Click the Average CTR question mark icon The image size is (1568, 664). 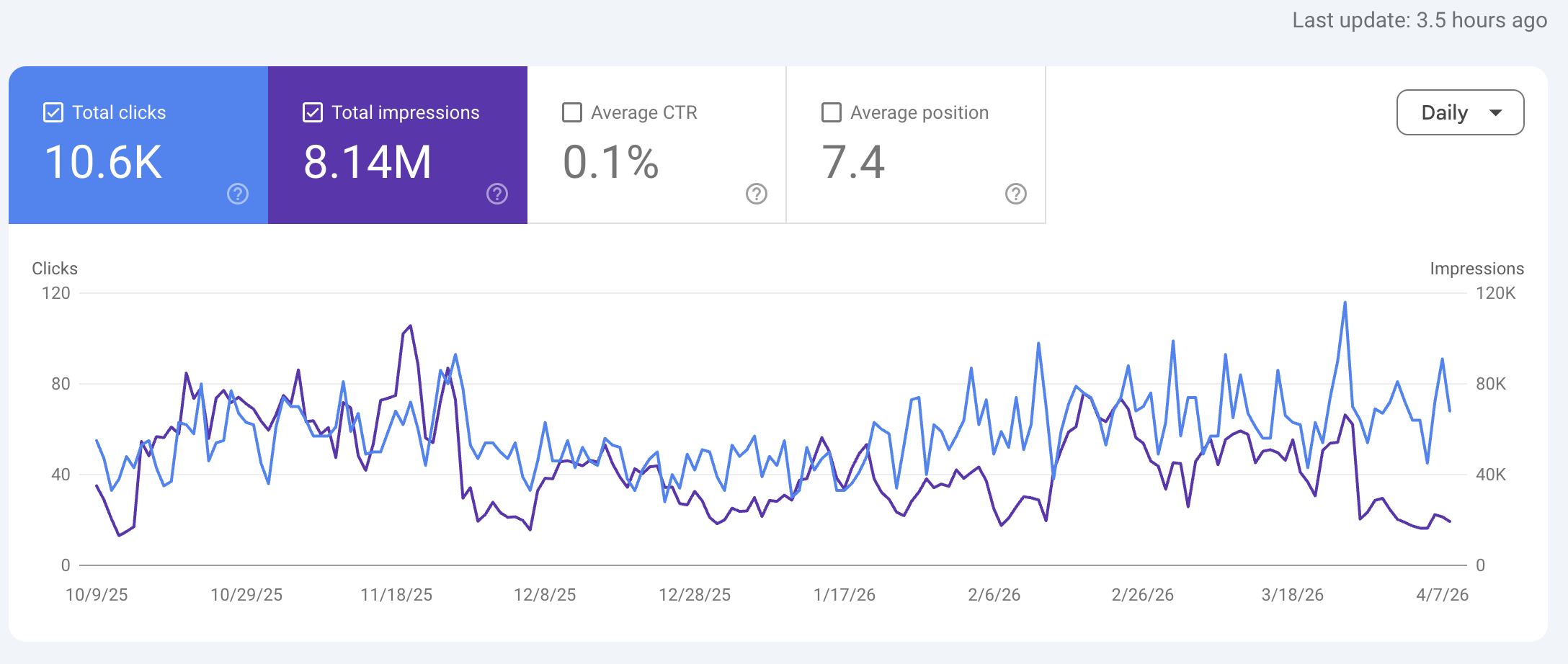coord(755,193)
